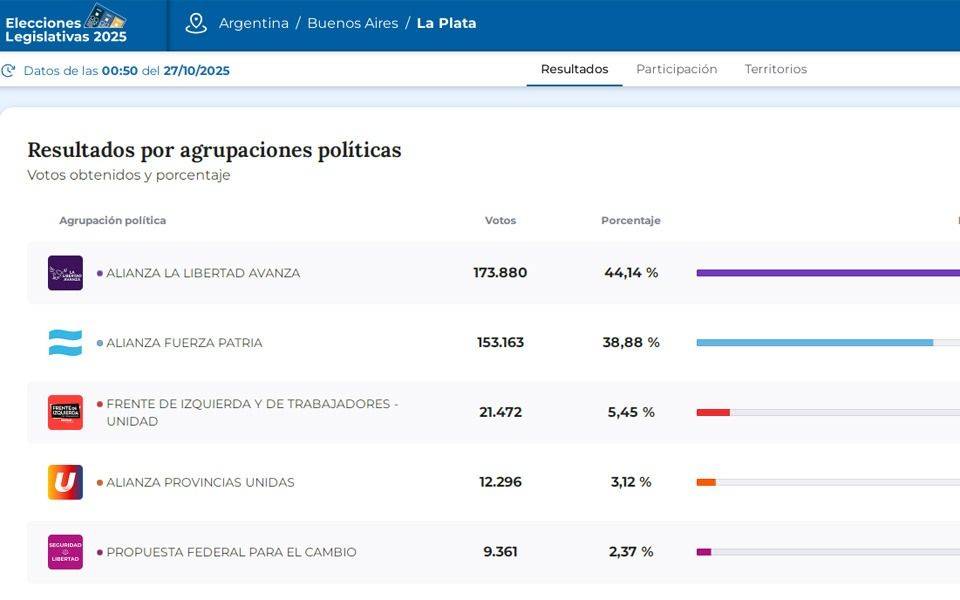Click Propuesta Federal para el Cambio logo

click(65, 552)
